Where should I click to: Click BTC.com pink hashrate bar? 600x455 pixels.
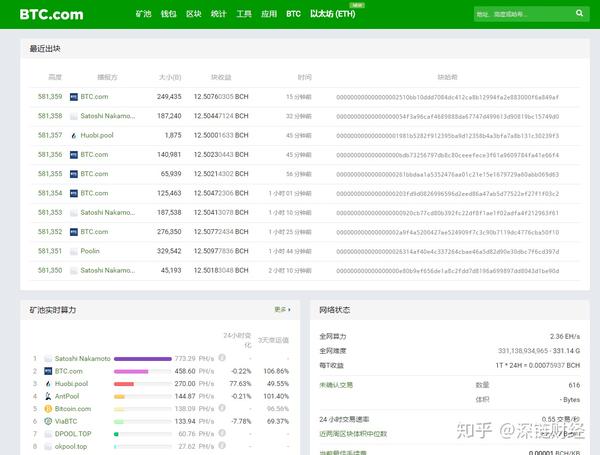tap(131, 372)
